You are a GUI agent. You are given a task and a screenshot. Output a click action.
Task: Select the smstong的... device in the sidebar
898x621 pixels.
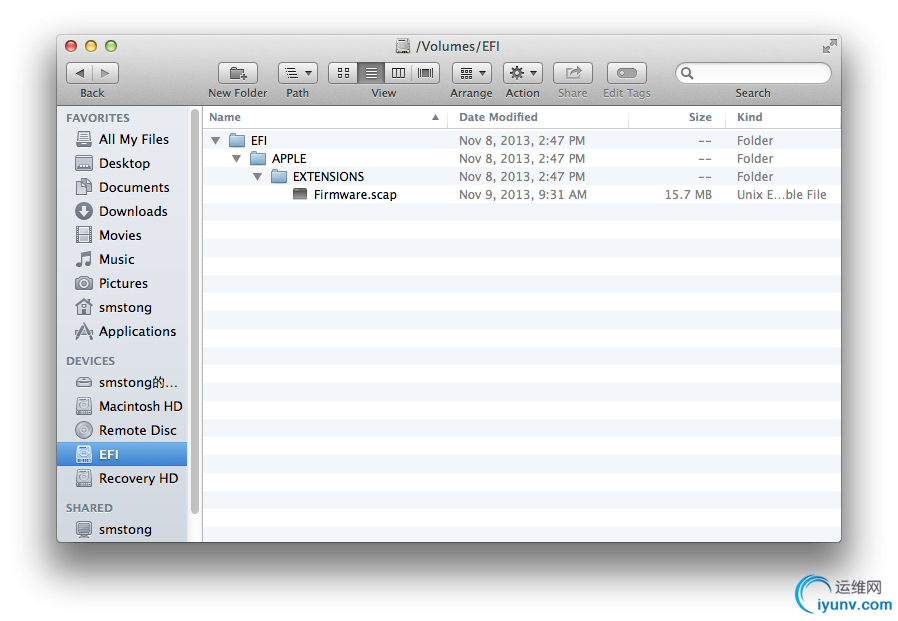123,382
